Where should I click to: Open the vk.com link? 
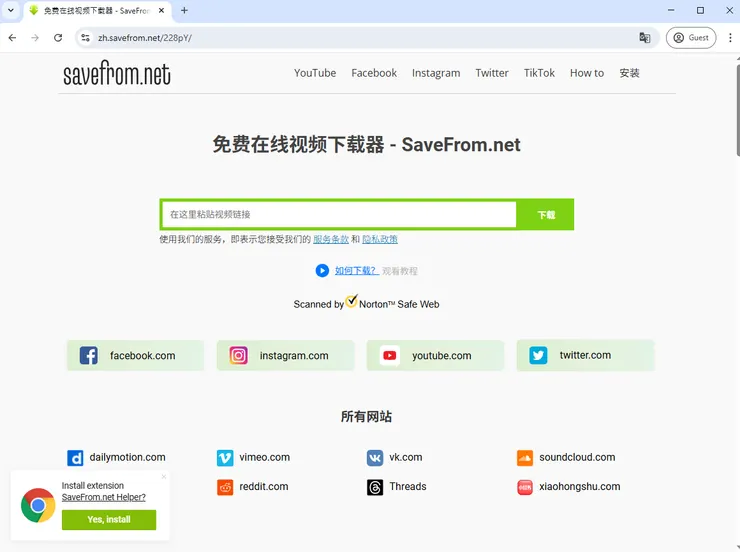(x=405, y=457)
